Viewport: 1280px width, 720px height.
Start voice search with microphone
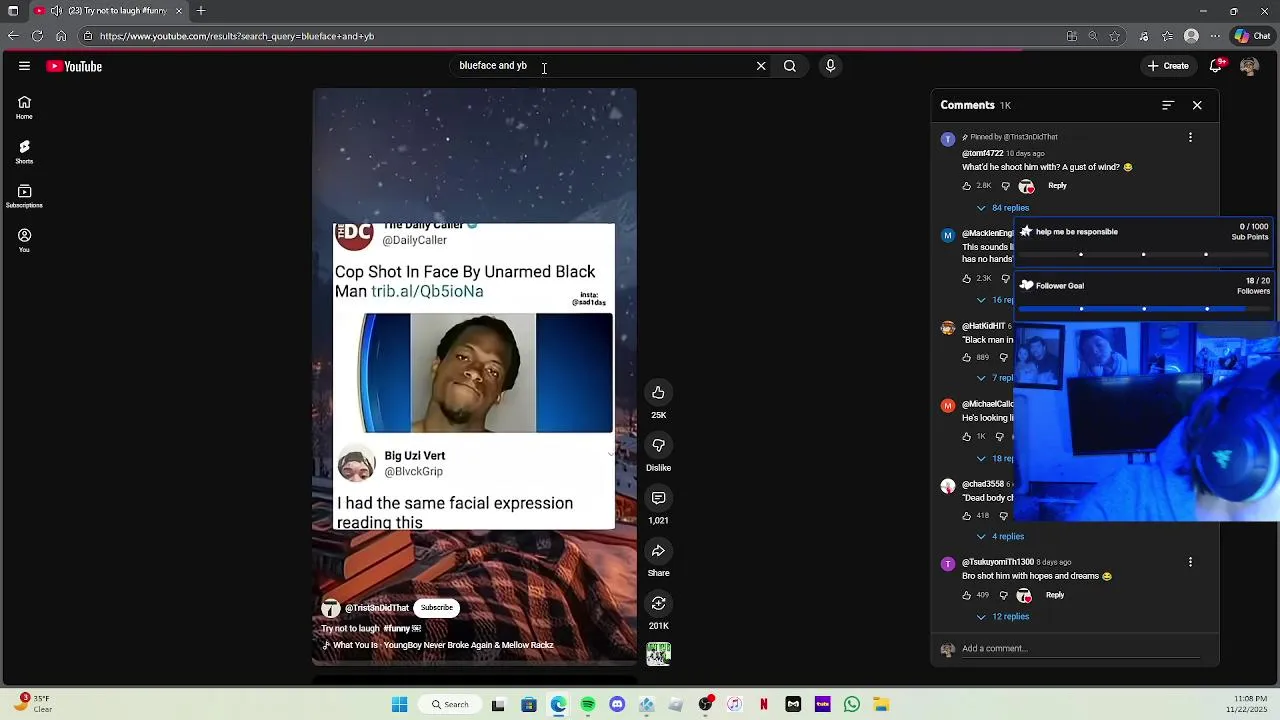tap(830, 66)
